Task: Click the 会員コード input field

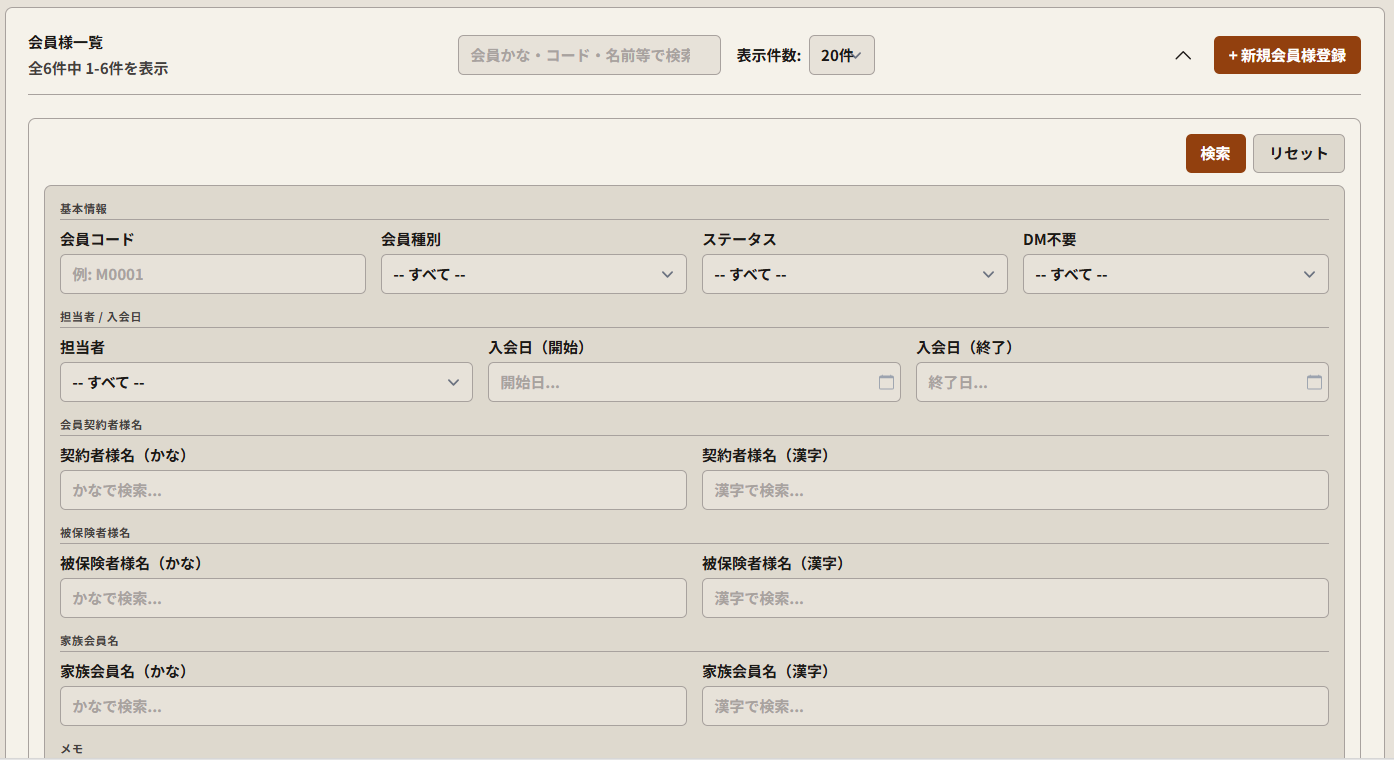Action: coord(212,274)
